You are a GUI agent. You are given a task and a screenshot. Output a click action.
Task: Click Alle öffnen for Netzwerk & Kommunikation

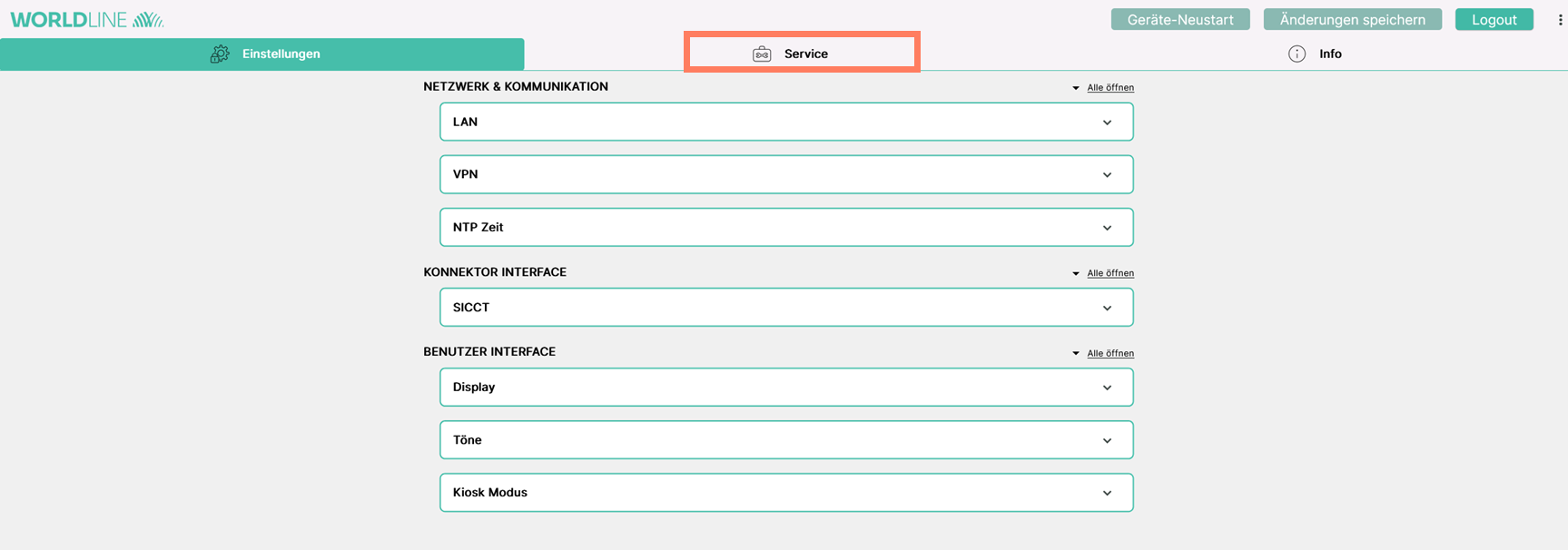(x=1110, y=88)
